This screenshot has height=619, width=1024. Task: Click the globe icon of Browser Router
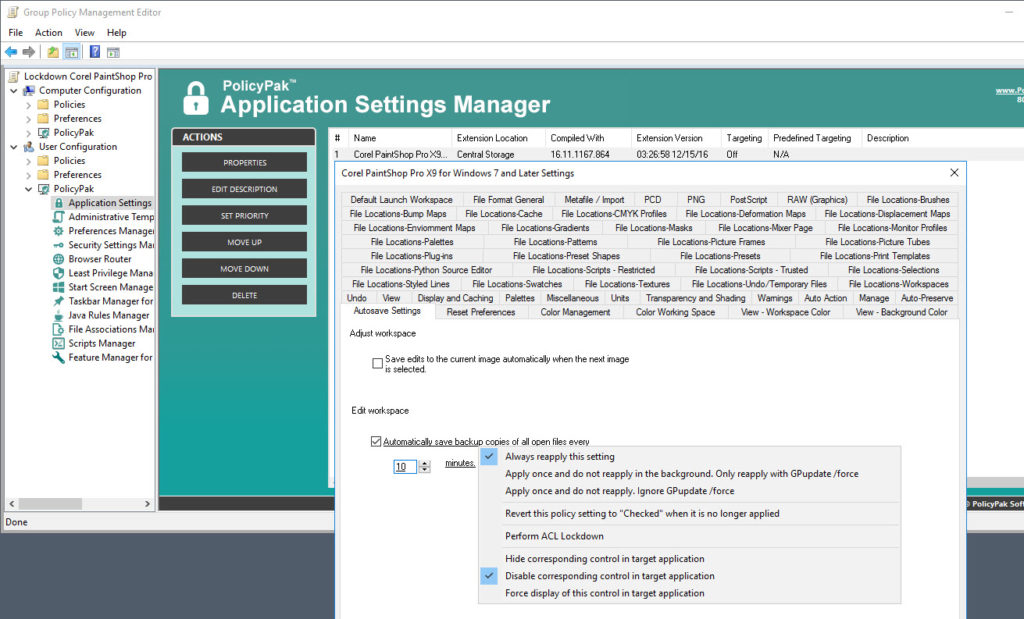[58, 259]
